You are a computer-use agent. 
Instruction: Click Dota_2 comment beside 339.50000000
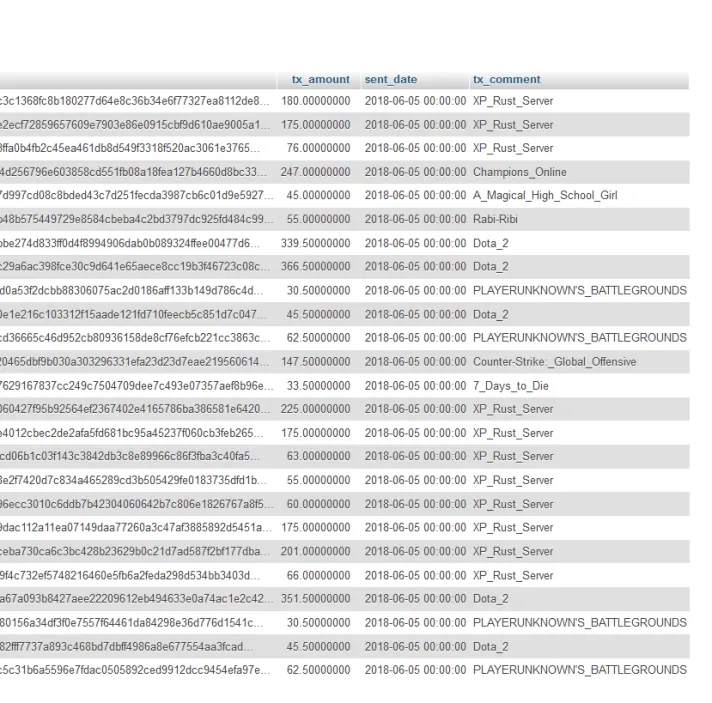click(x=490, y=243)
